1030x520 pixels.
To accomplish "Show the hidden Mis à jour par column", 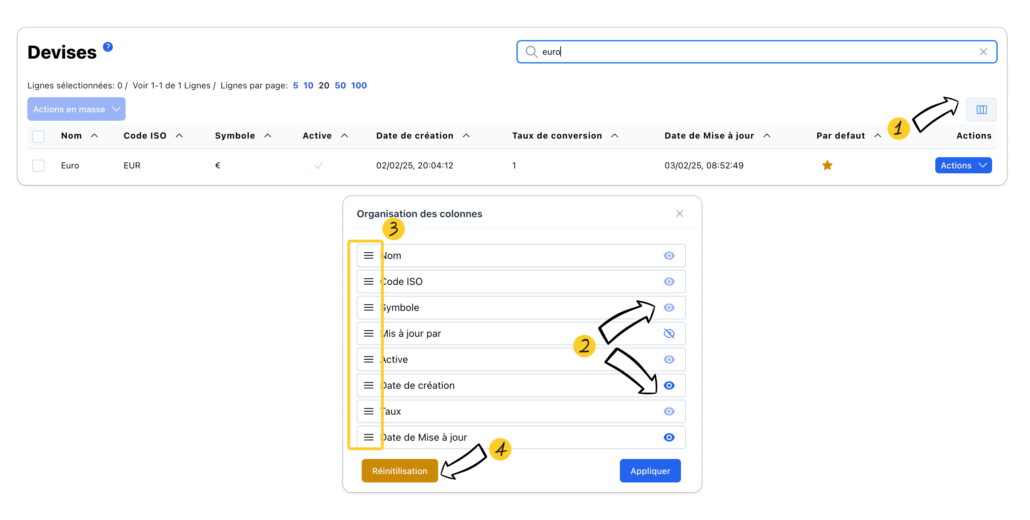I will point(669,334).
